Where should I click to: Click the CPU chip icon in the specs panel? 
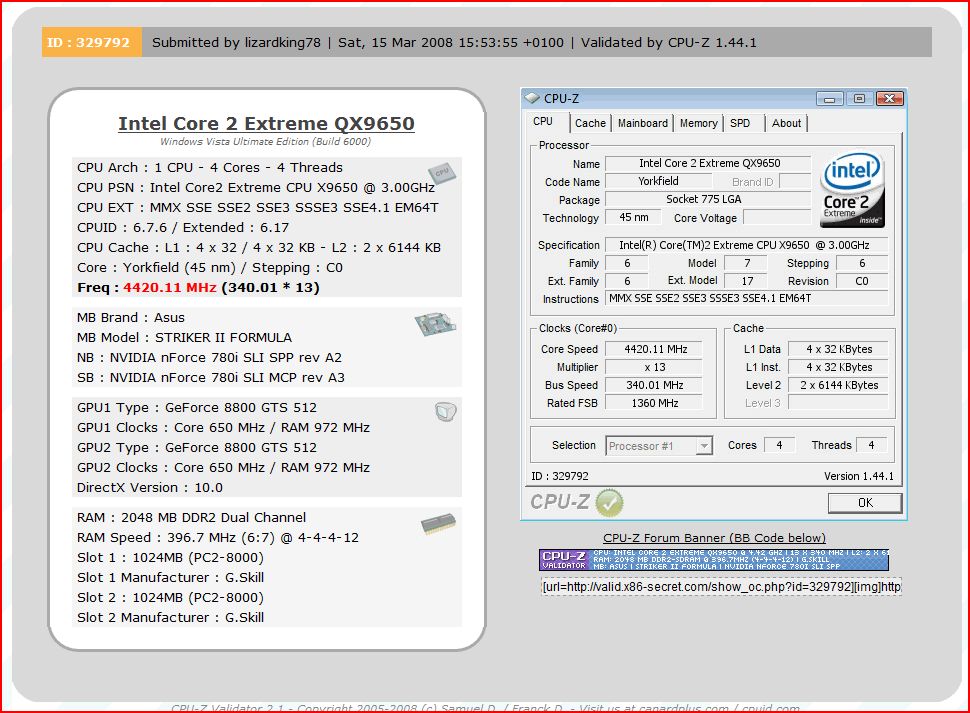tap(442, 173)
